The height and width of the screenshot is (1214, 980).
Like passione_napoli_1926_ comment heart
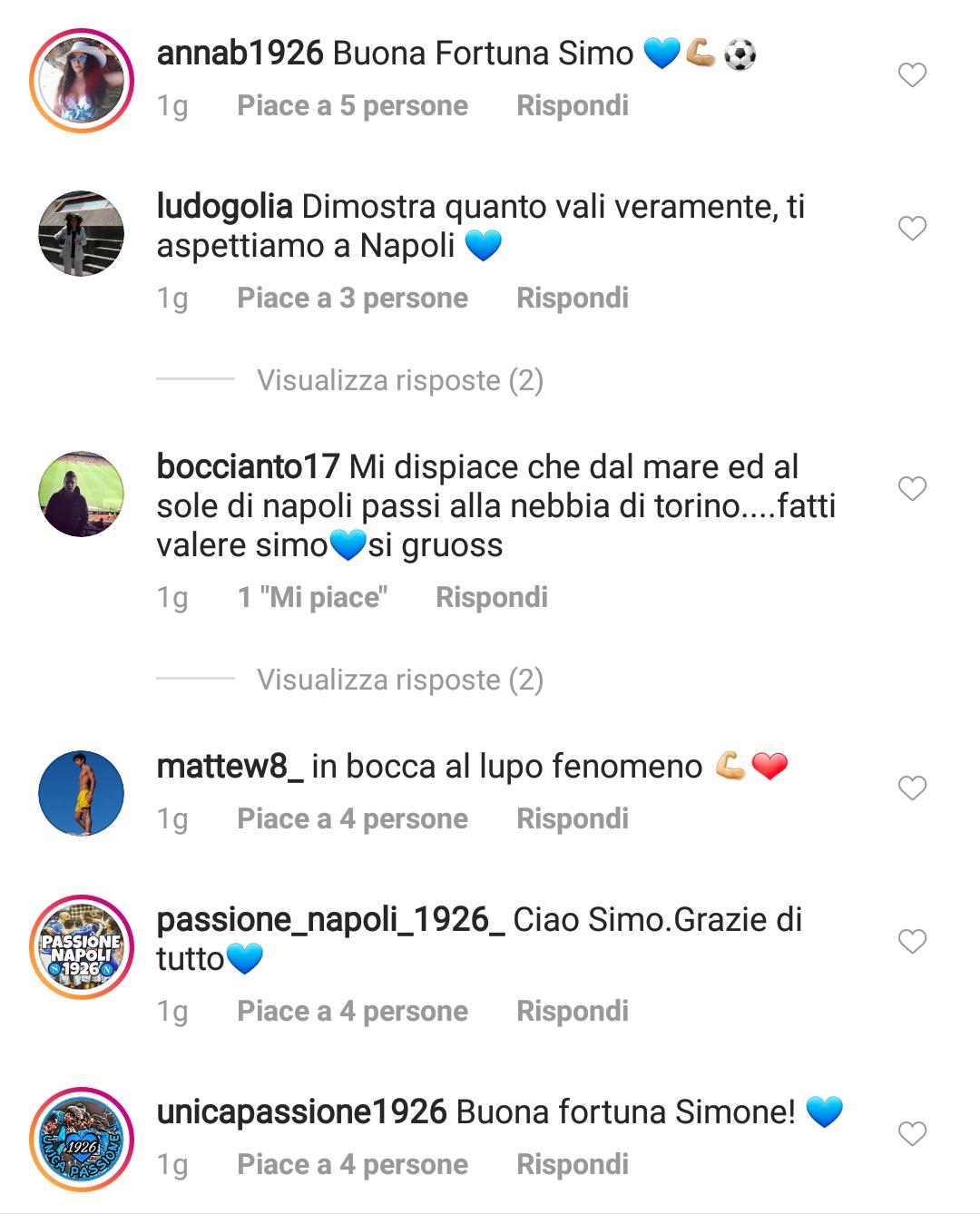pyautogui.click(x=912, y=941)
